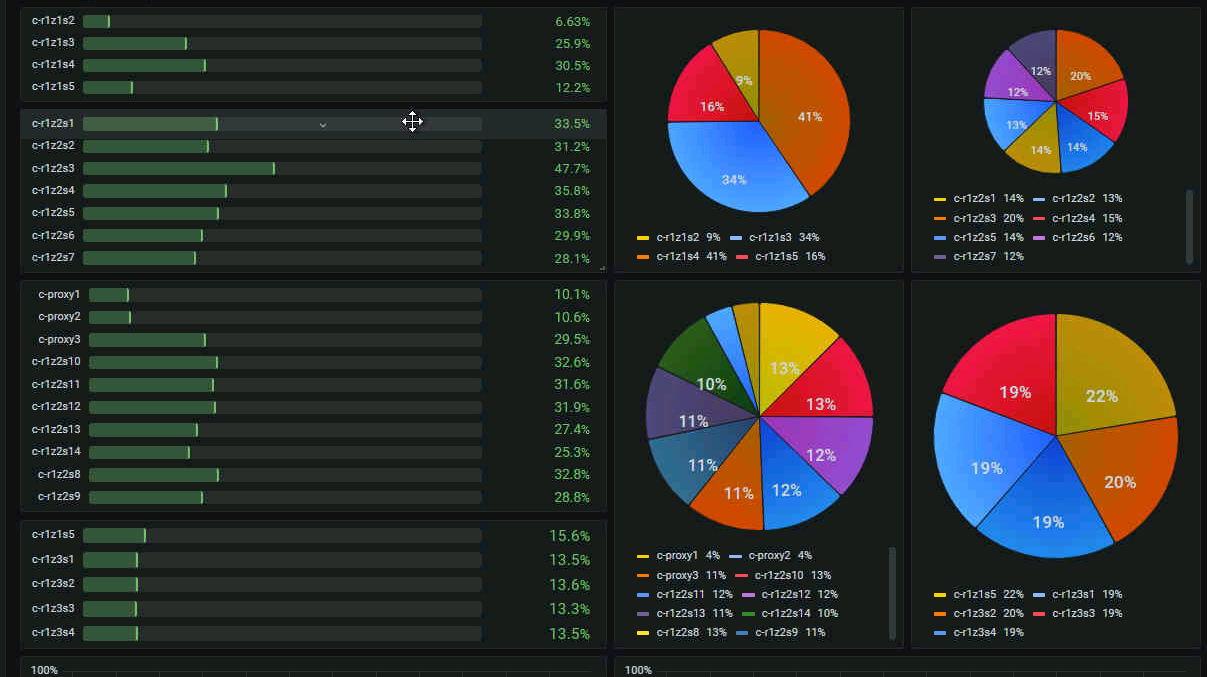Click the 33.5% value for c-r1z2s1
1207x677 pixels.
(x=572, y=124)
